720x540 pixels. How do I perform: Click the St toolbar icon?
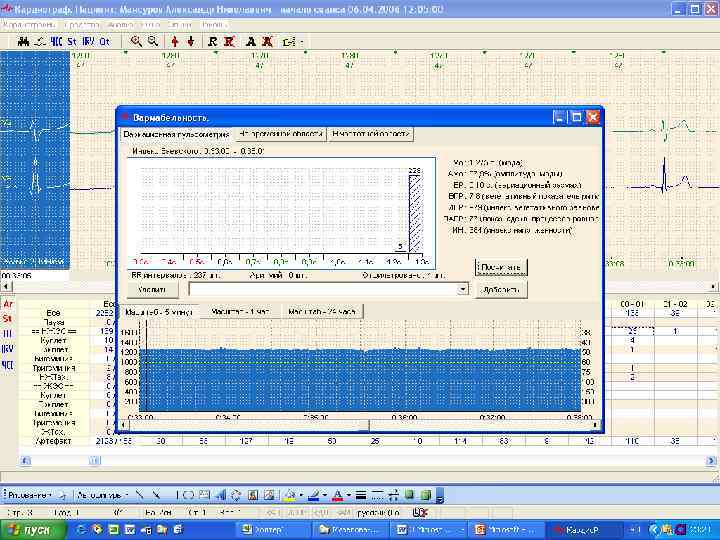point(72,41)
